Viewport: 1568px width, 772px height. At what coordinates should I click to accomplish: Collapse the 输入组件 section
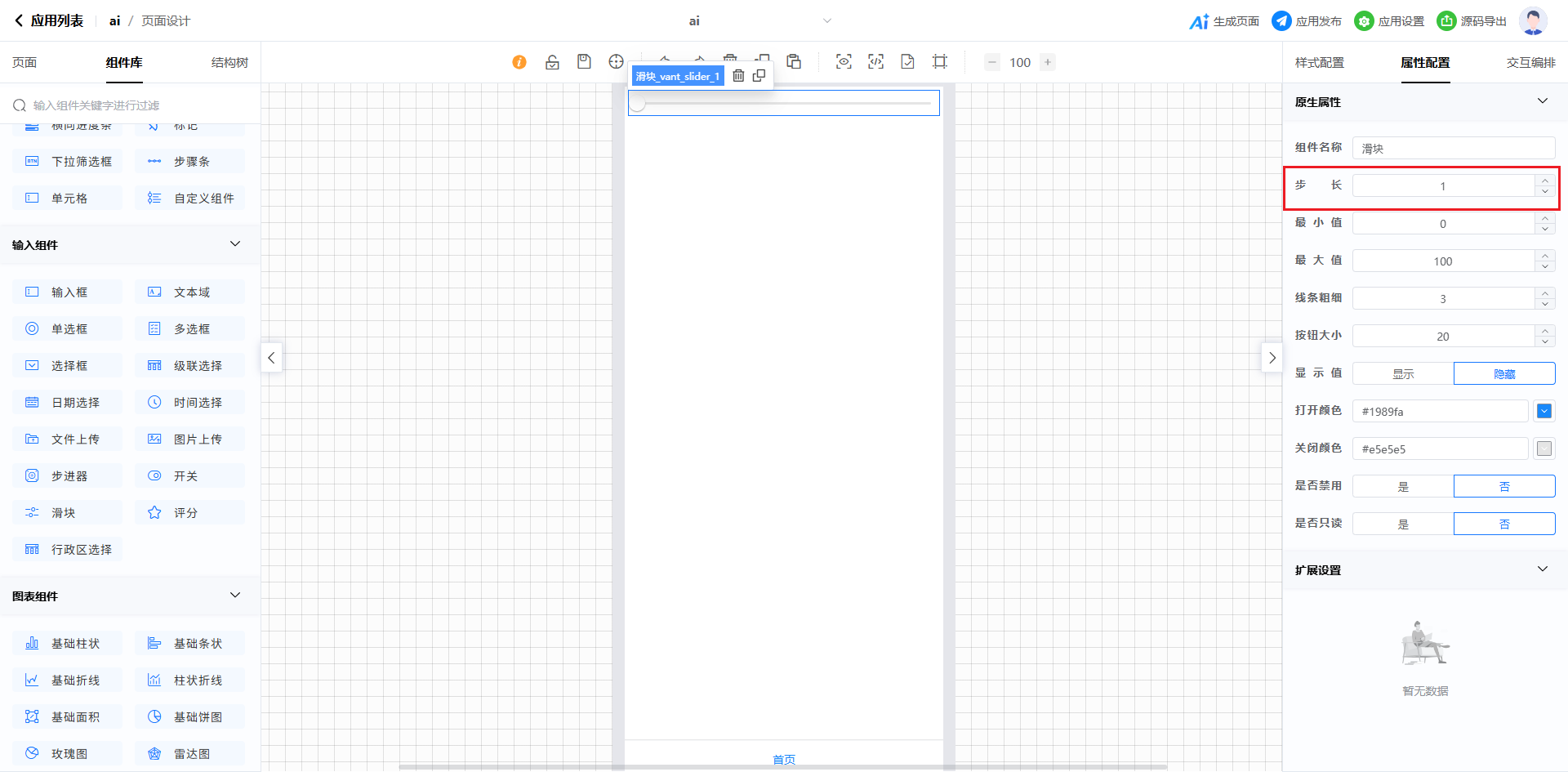point(235,244)
